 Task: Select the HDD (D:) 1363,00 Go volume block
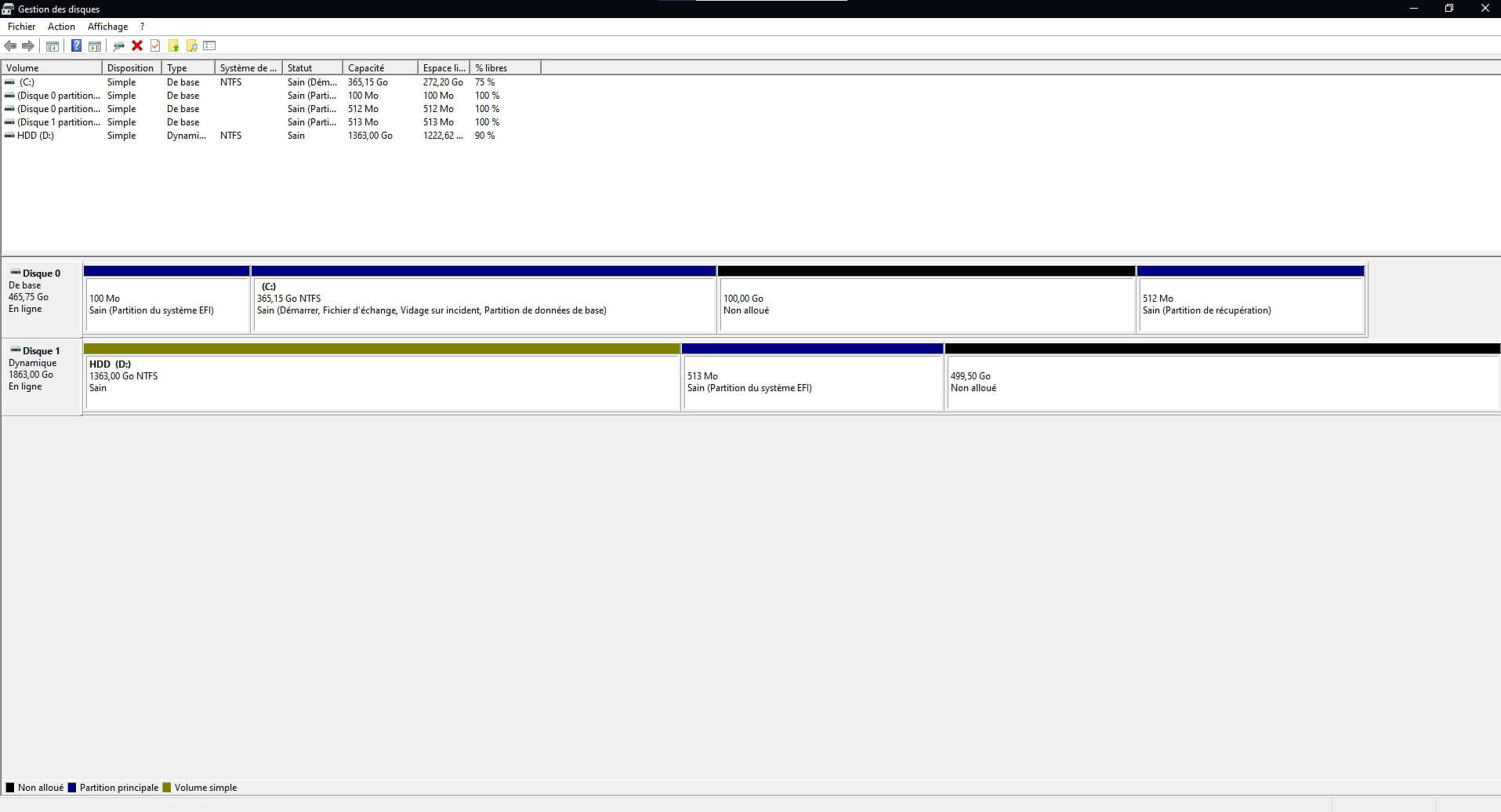click(x=382, y=377)
